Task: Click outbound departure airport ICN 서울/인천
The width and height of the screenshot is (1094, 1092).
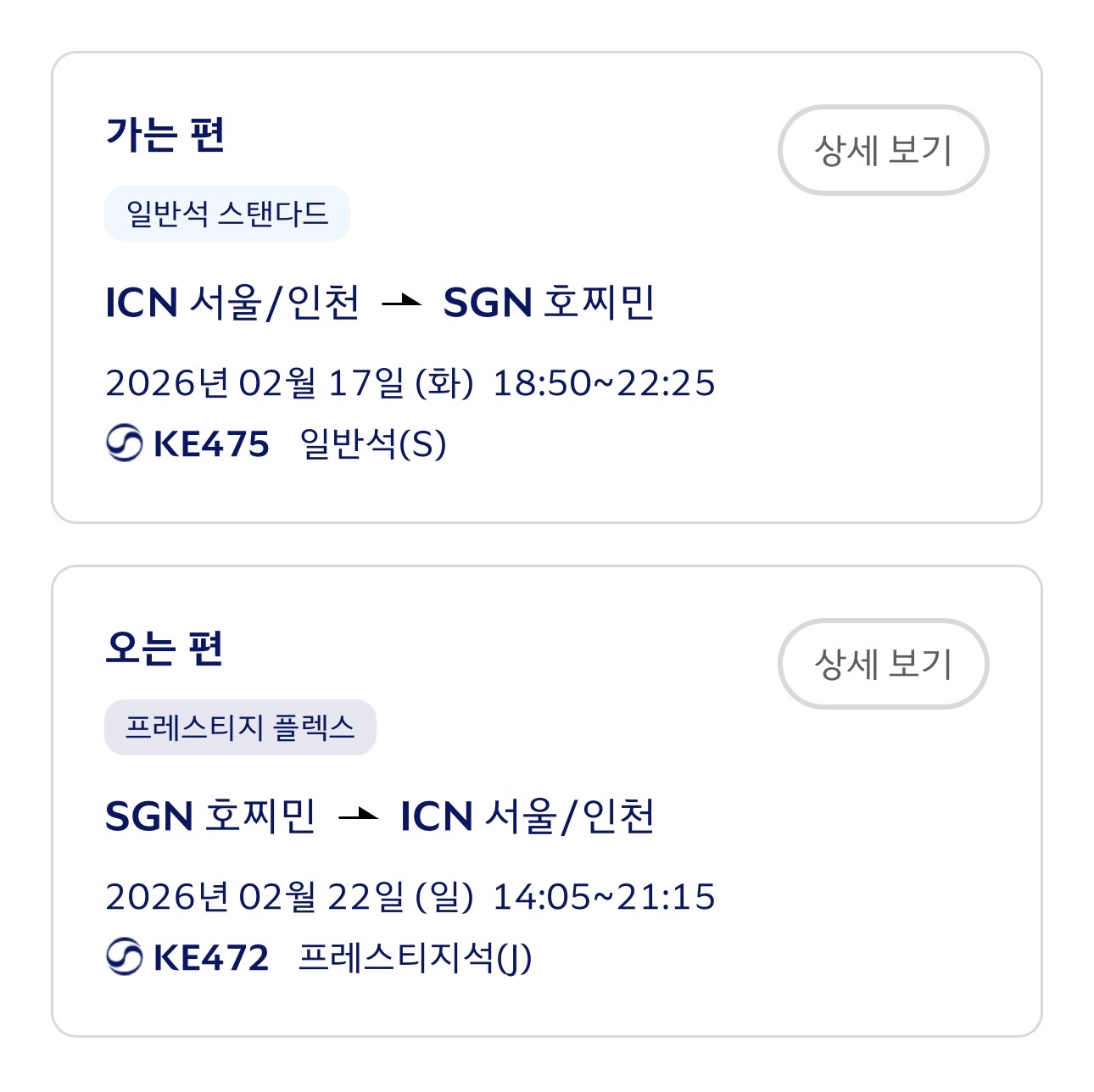Action: [x=232, y=303]
